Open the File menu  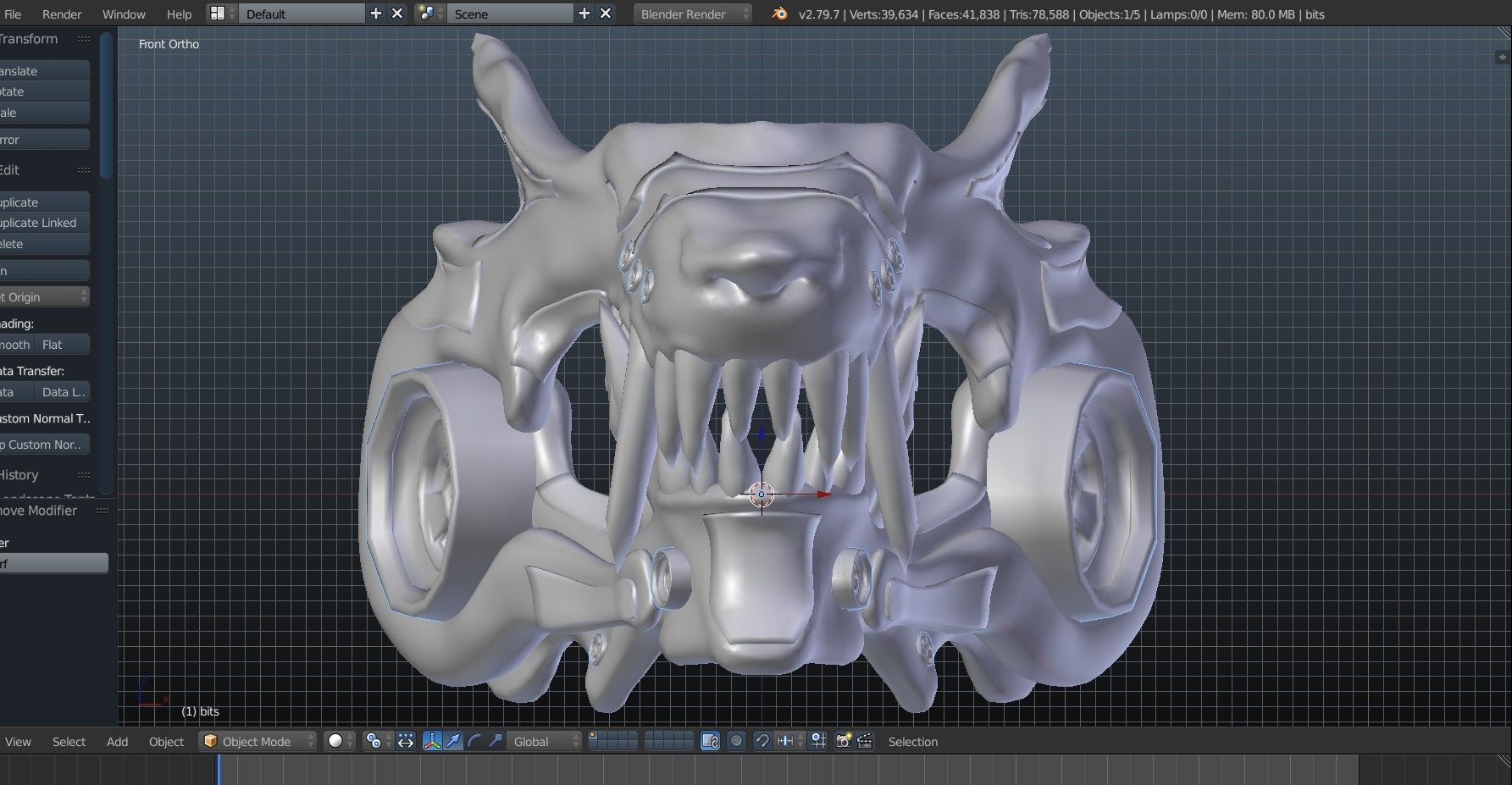(x=13, y=14)
